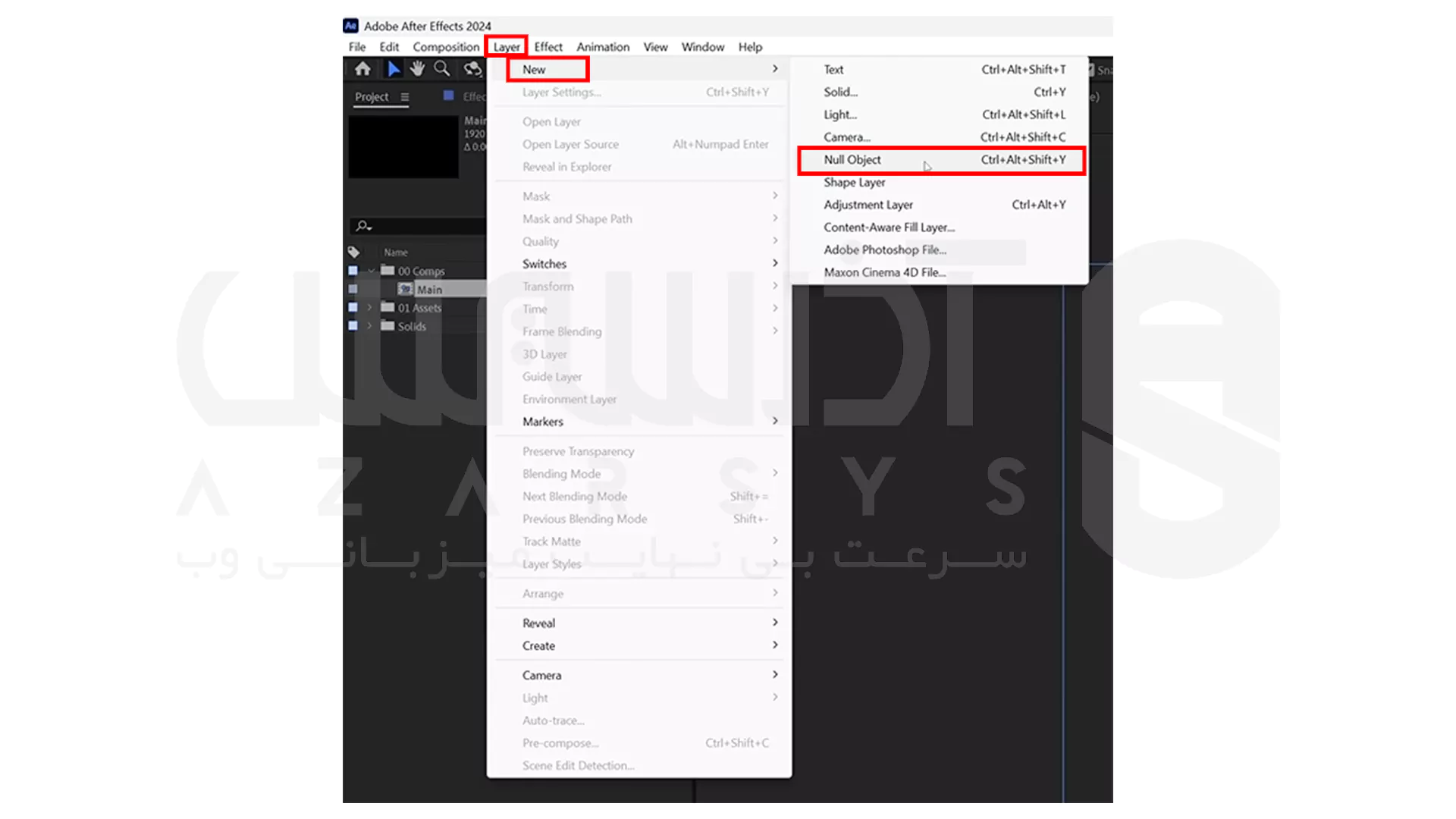The image size is (1456, 819).
Task: Expand the Switches submenu
Action: point(775,263)
